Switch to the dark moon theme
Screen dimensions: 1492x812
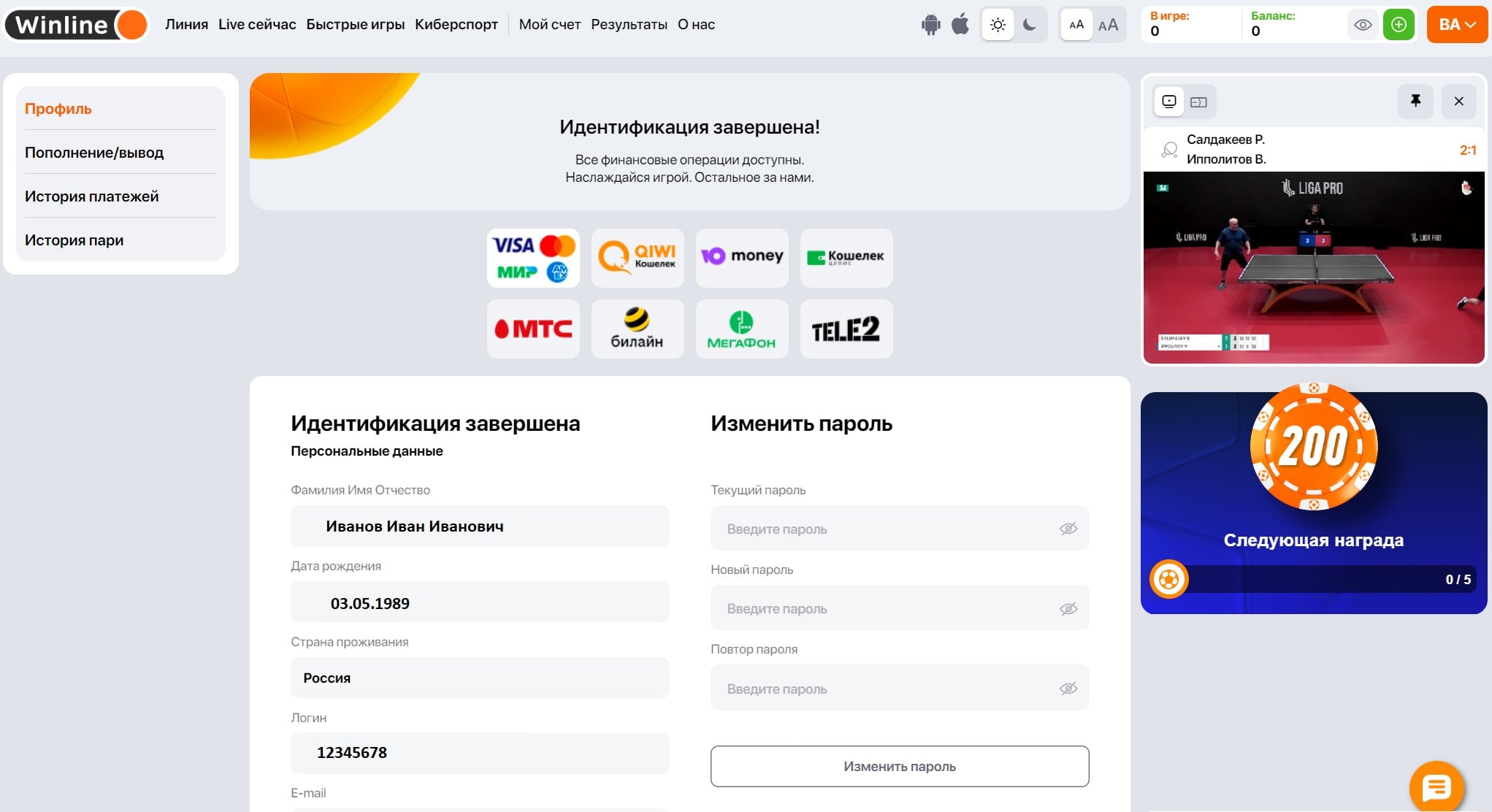point(1030,25)
